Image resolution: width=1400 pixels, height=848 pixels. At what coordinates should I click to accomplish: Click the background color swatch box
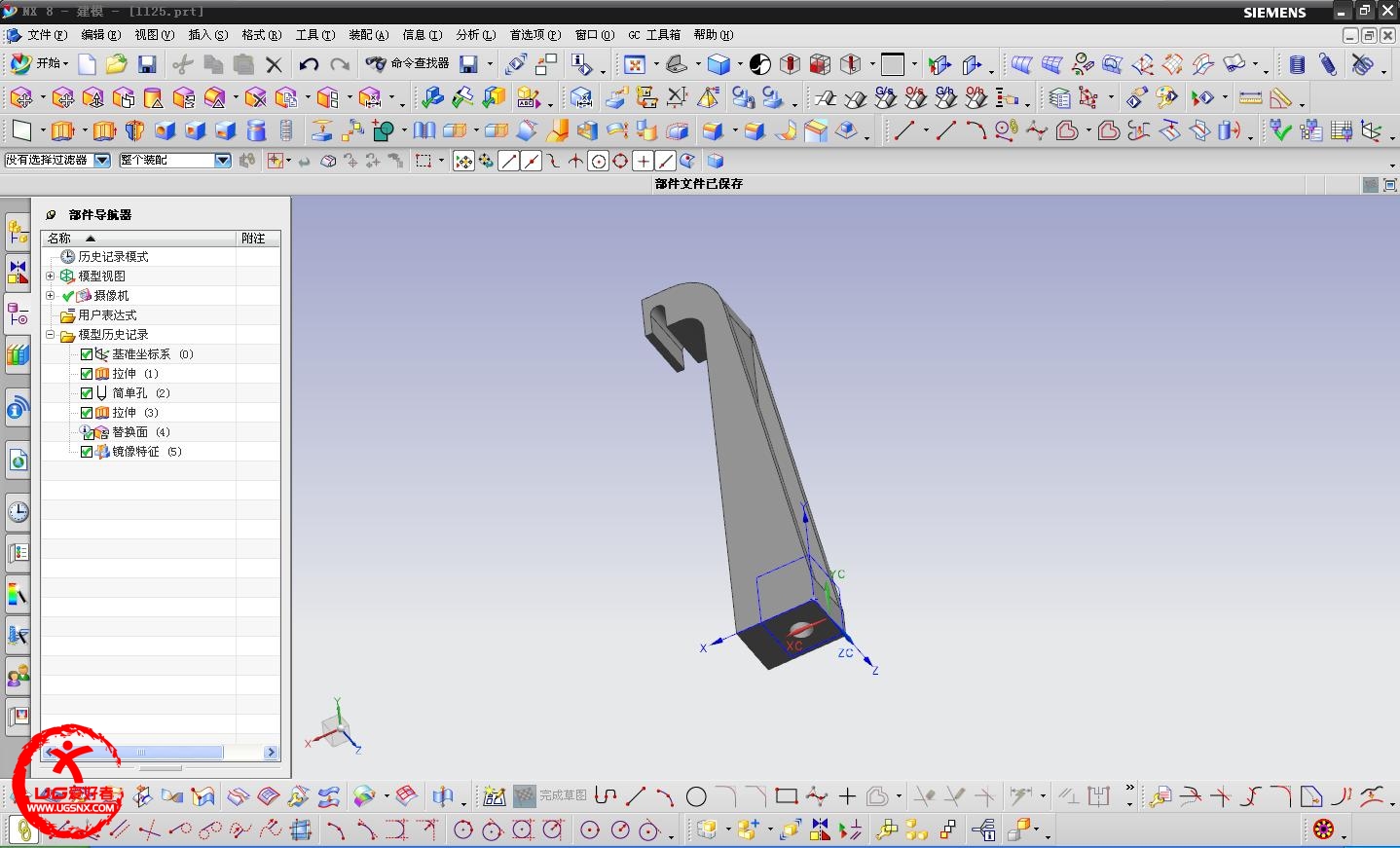[893, 64]
